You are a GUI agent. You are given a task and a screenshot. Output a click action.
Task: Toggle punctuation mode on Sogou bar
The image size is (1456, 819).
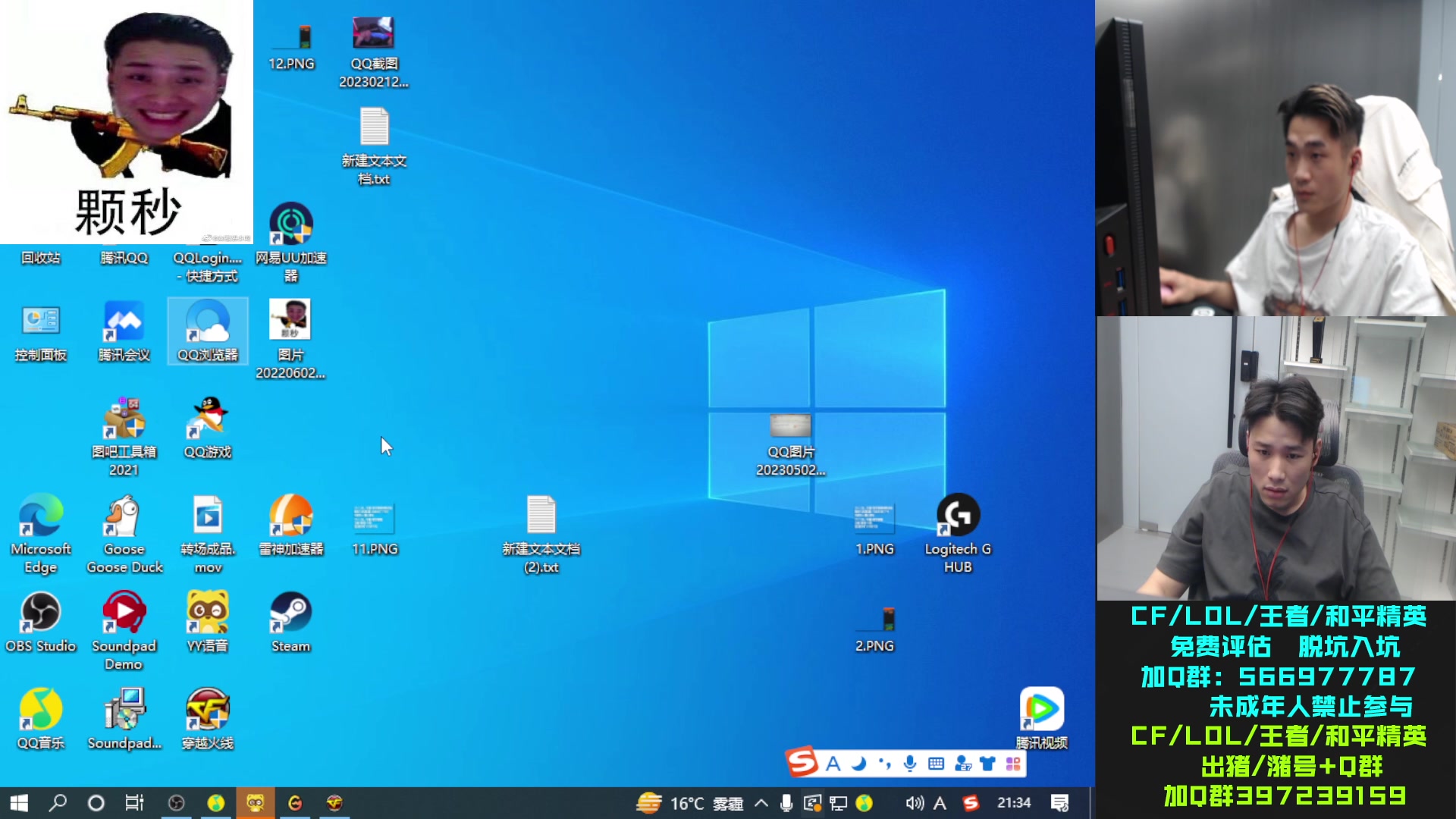[x=884, y=764]
